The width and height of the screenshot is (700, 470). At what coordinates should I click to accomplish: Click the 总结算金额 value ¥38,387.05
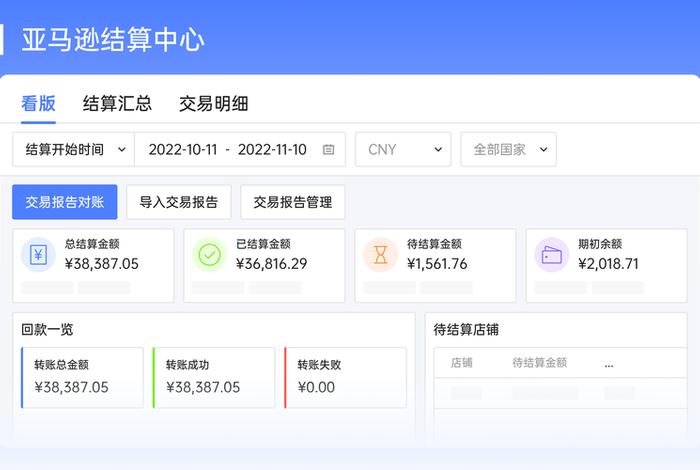[102, 264]
